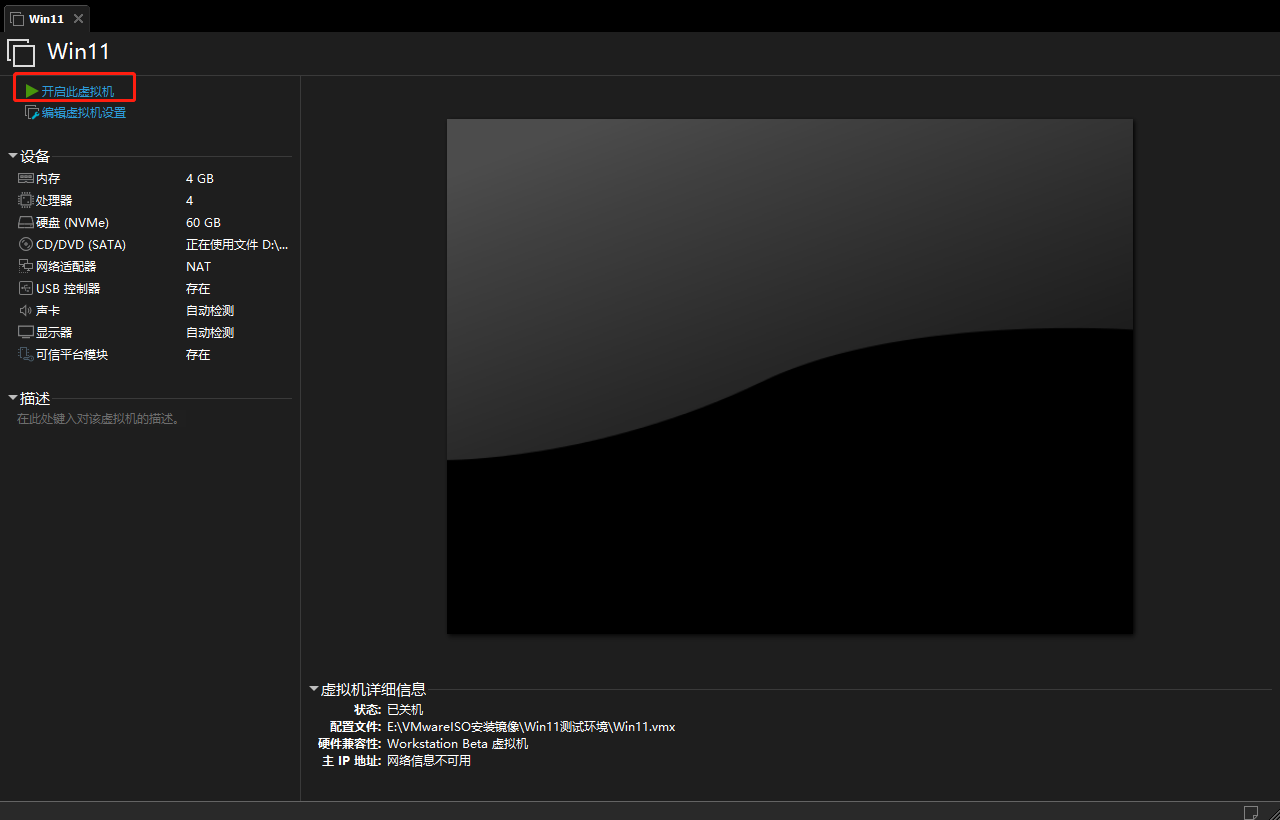1280x820 pixels.
Task: Collapse the 设备 (Devices) section
Action: tap(13, 156)
